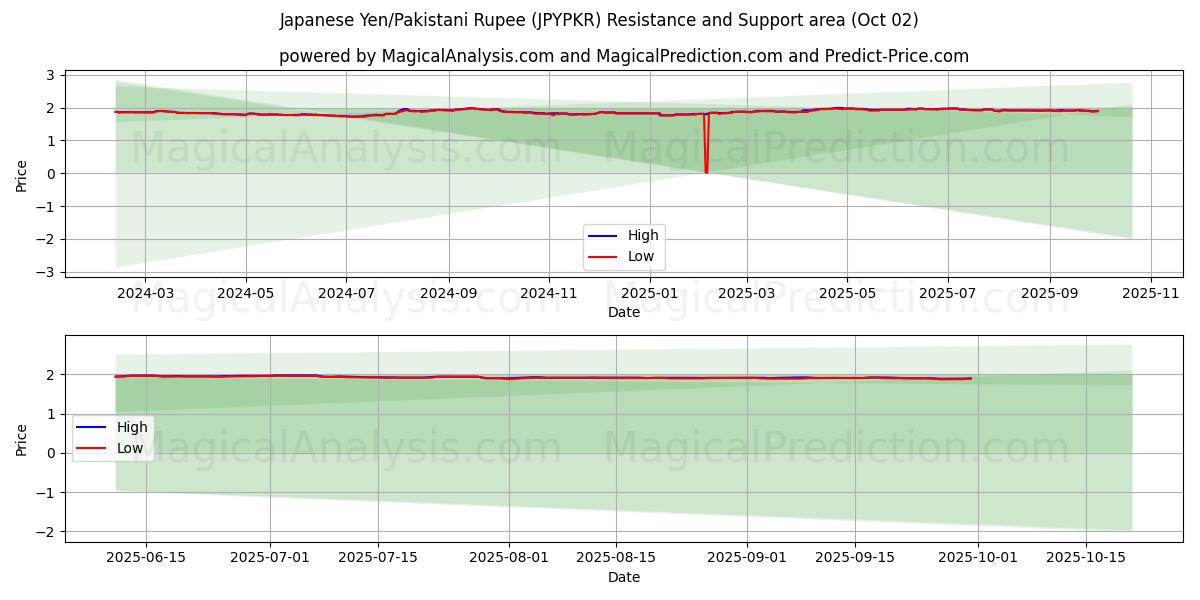Viewport: 1200px width, 600px height.
Task: Click the 2025-10-15 tick label on bottom chart
Action: pyautogui.click(x=1086, y=558)
